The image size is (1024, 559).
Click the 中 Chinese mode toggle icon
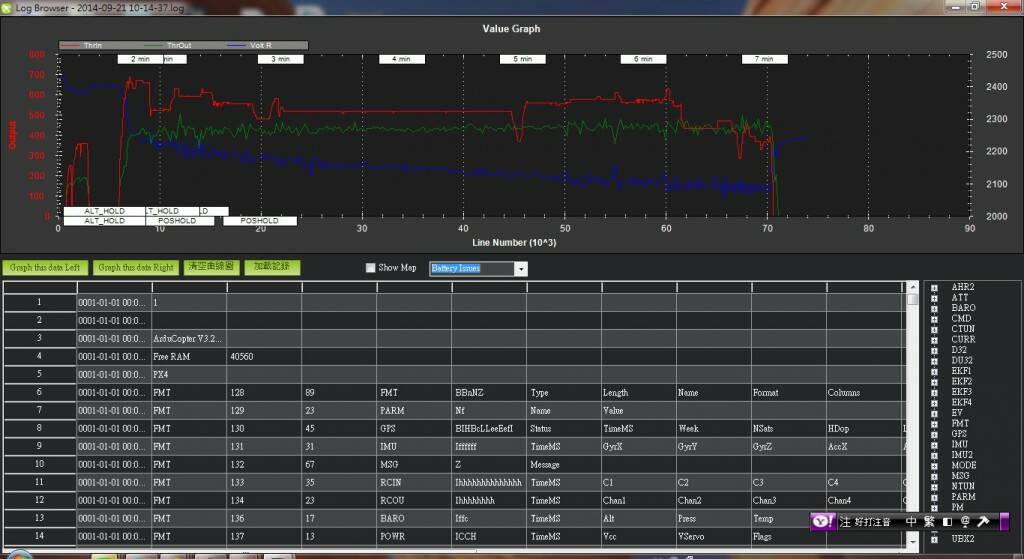point(911,522)
